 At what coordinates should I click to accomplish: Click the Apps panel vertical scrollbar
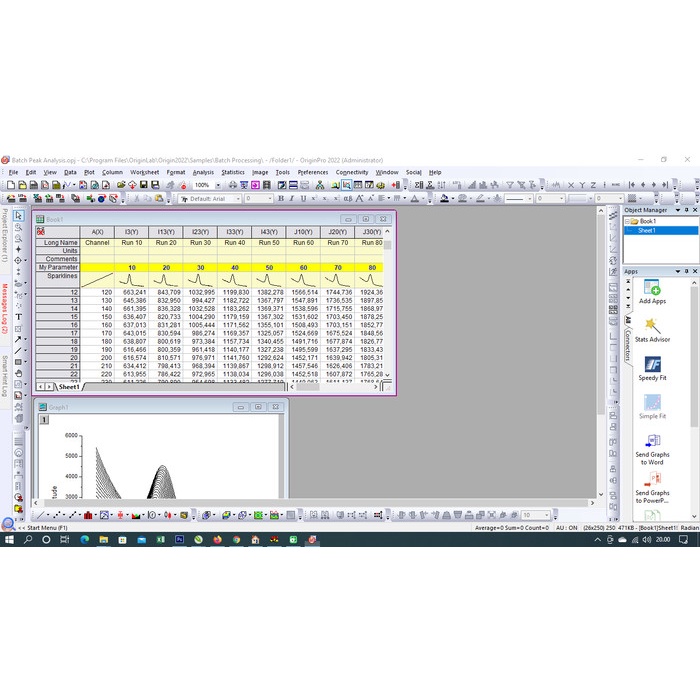click(694, 400)
